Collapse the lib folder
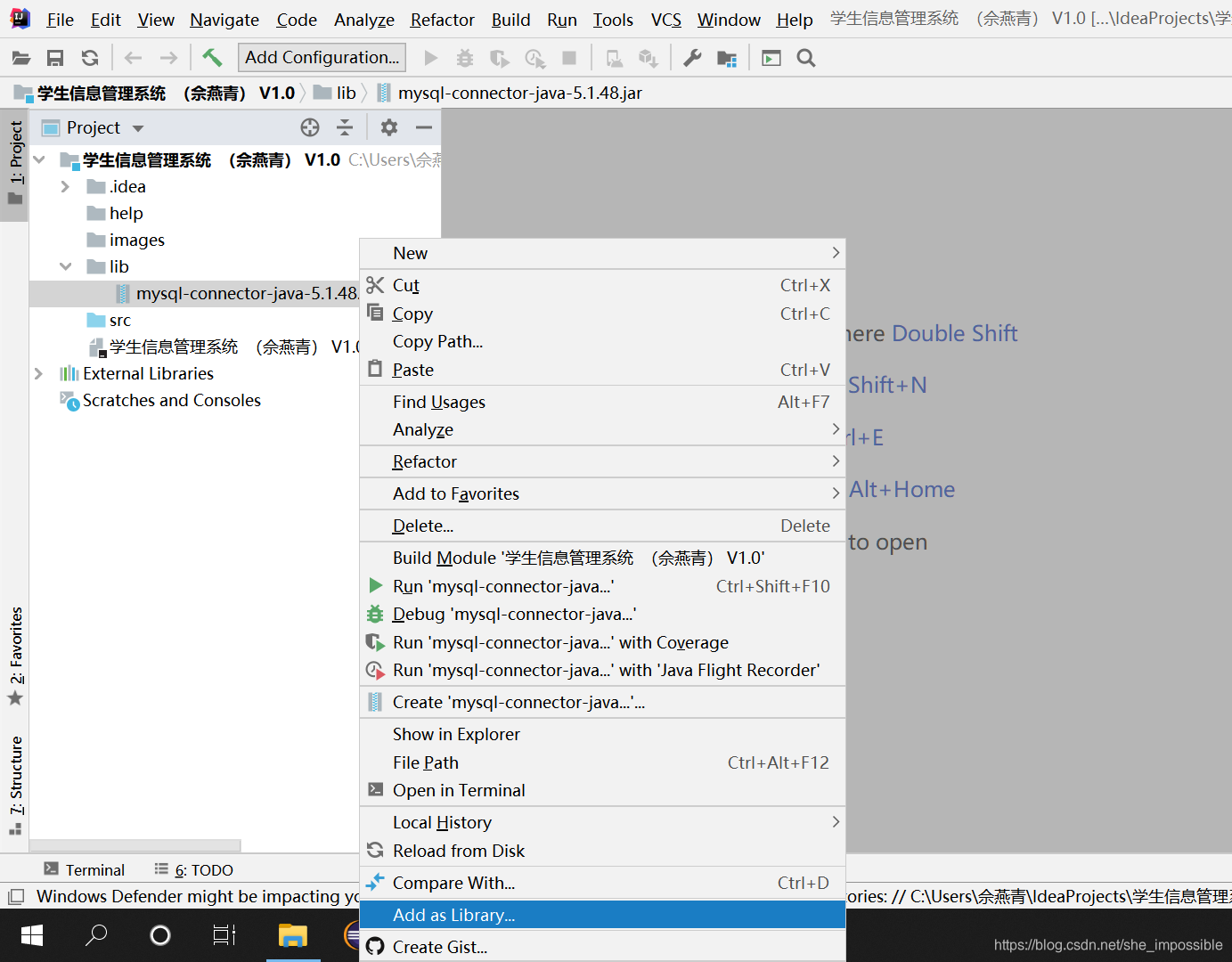This screenshot has width=1232, height=962. [65, 266]
